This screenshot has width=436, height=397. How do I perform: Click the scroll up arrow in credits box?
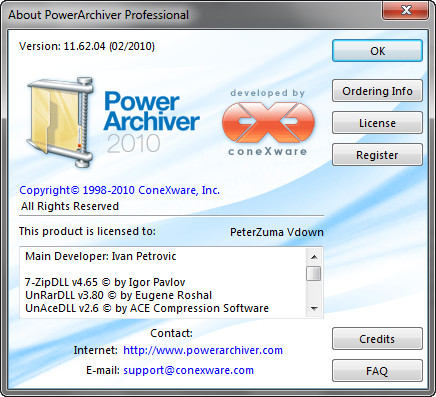[x=314, y=257]
